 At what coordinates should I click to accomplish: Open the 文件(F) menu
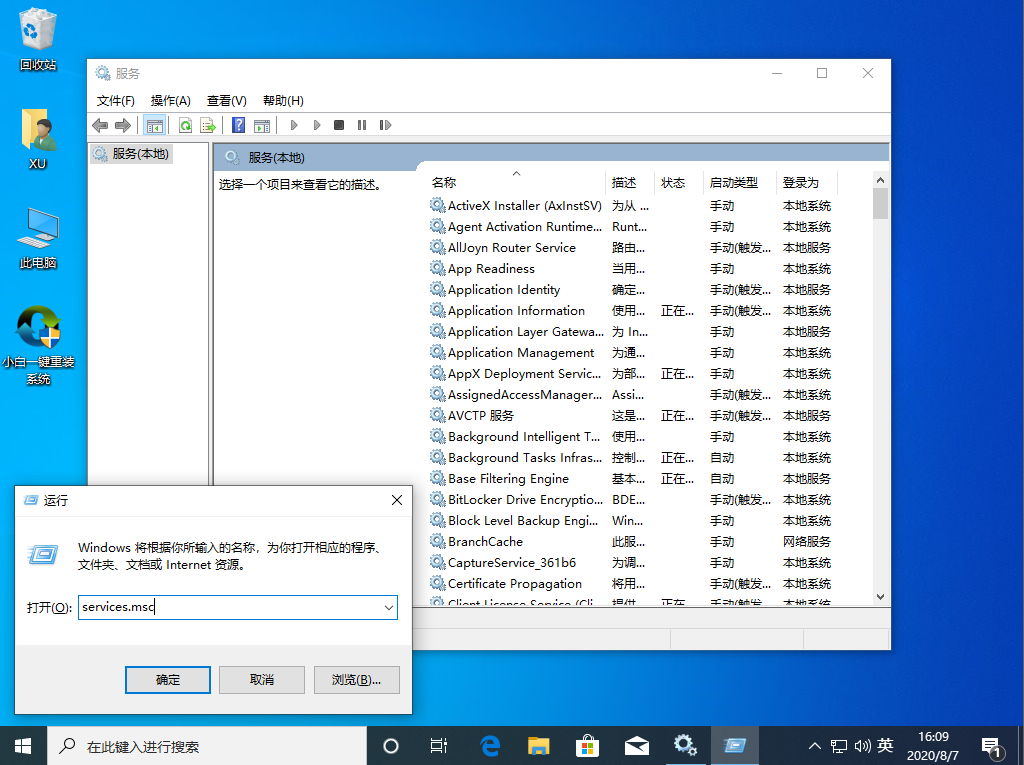[x=115, y=100]
